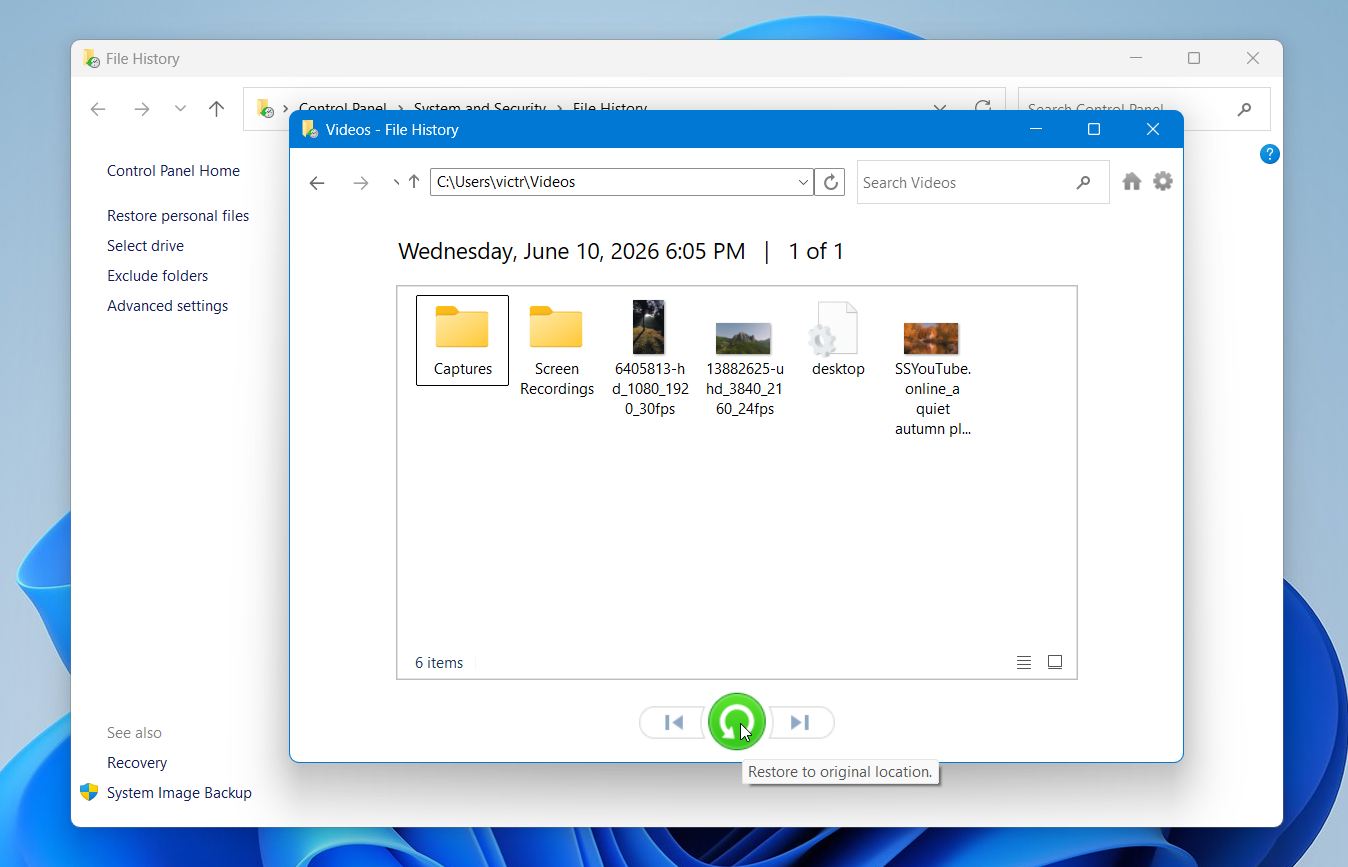Viewport: 1348px width, 867px height.
Task: Open Control Panel Home link
Action: [x=173, y=171]
